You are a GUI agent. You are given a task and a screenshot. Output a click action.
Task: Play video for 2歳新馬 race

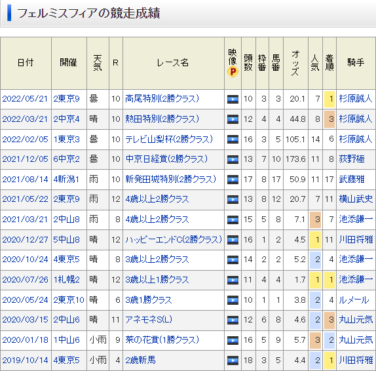[233, 360]
